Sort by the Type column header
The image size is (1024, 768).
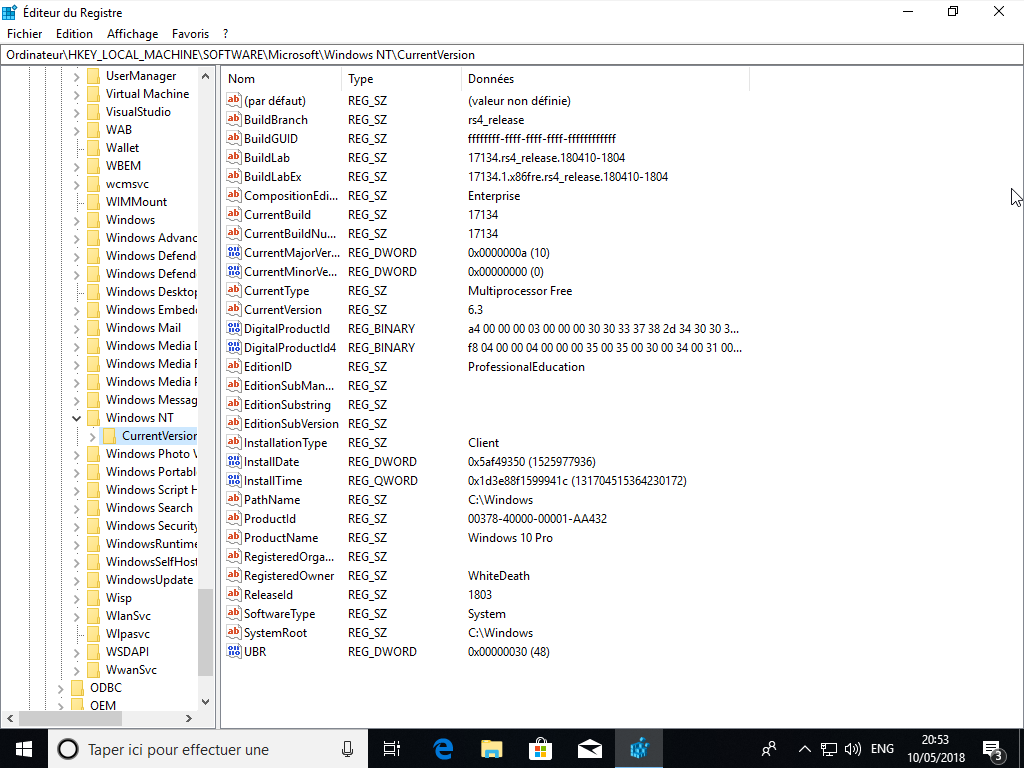401,78
